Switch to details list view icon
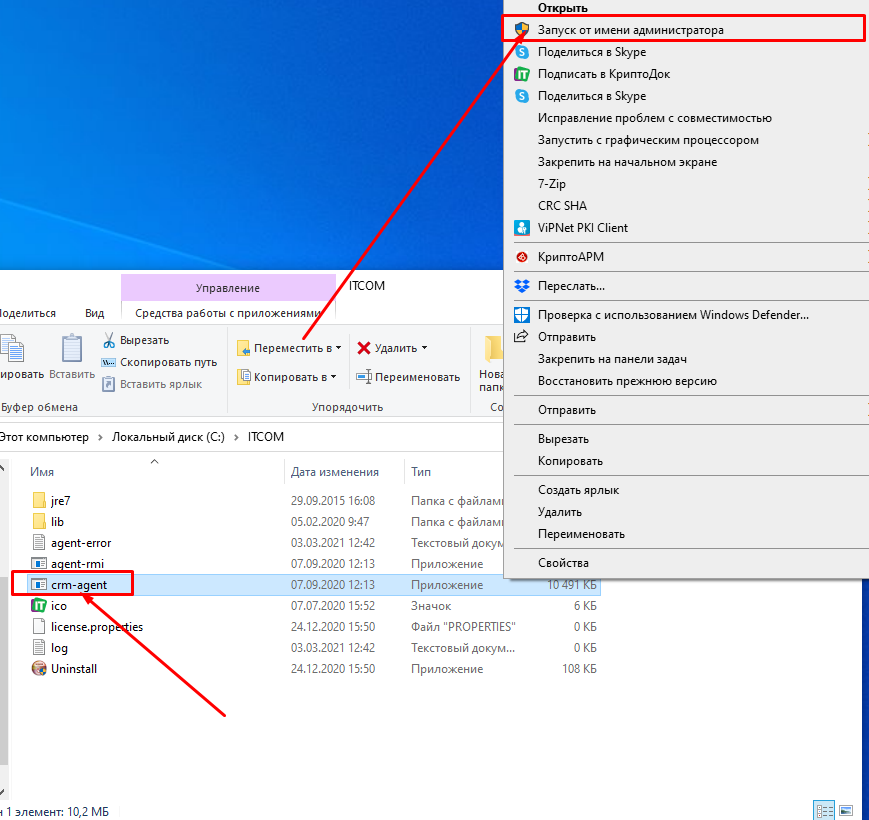This screenshot has width=869, height=820. pyautogui.click(x=824, y=810)
